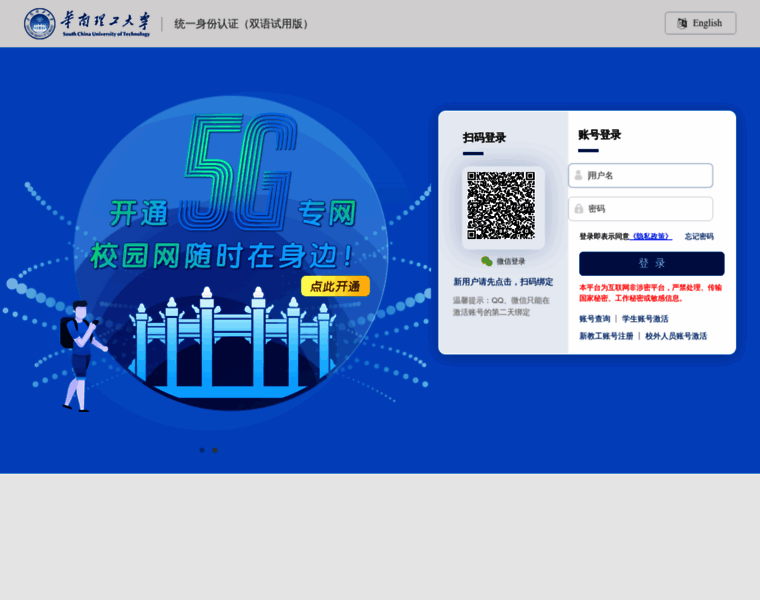The height and width of the screenshot is (600, 760).
Task: Choose the 微信登录 text link
Action: click(x=510, y=261)
